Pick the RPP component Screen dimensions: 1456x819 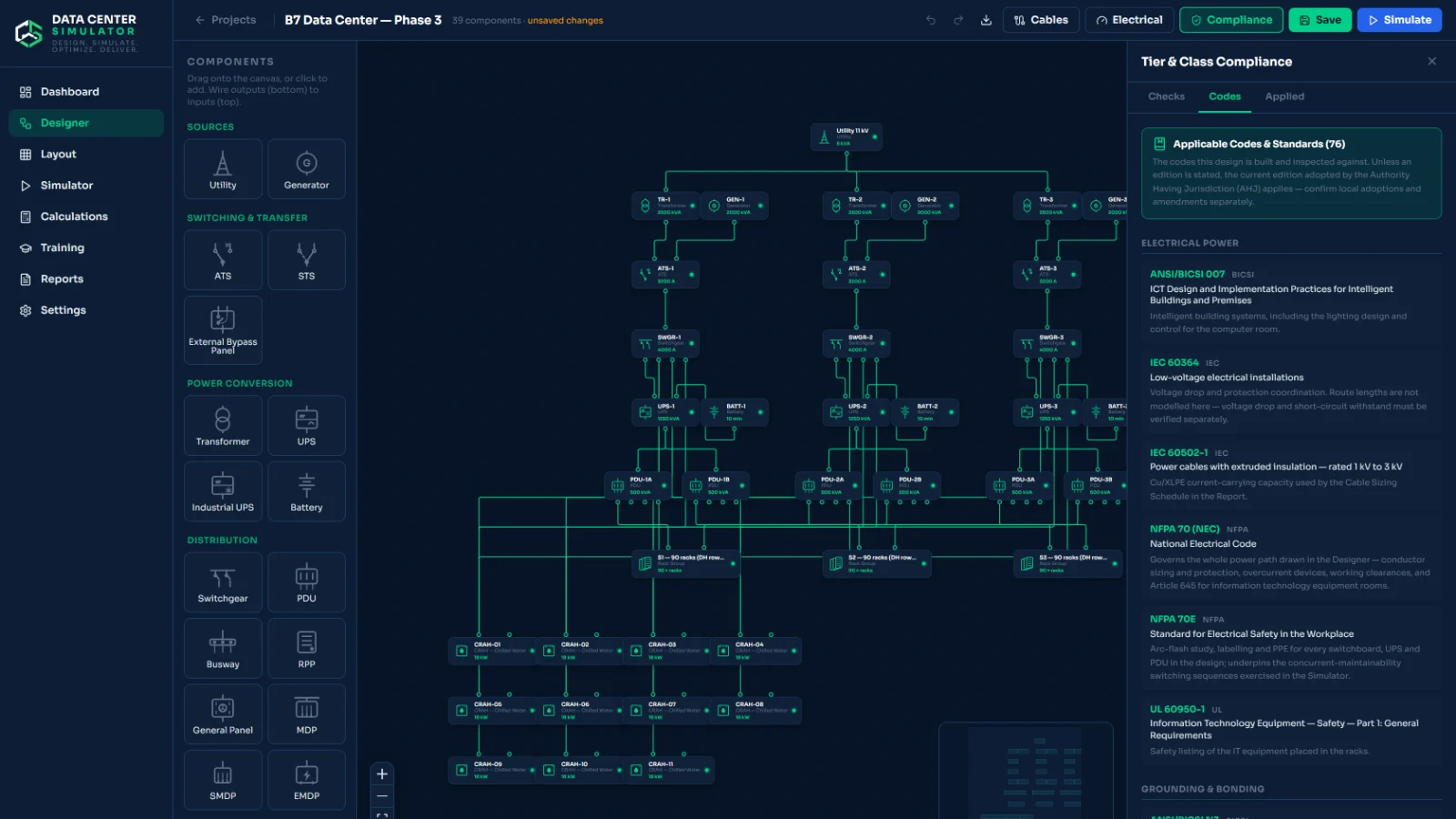(x=307, y=648)
